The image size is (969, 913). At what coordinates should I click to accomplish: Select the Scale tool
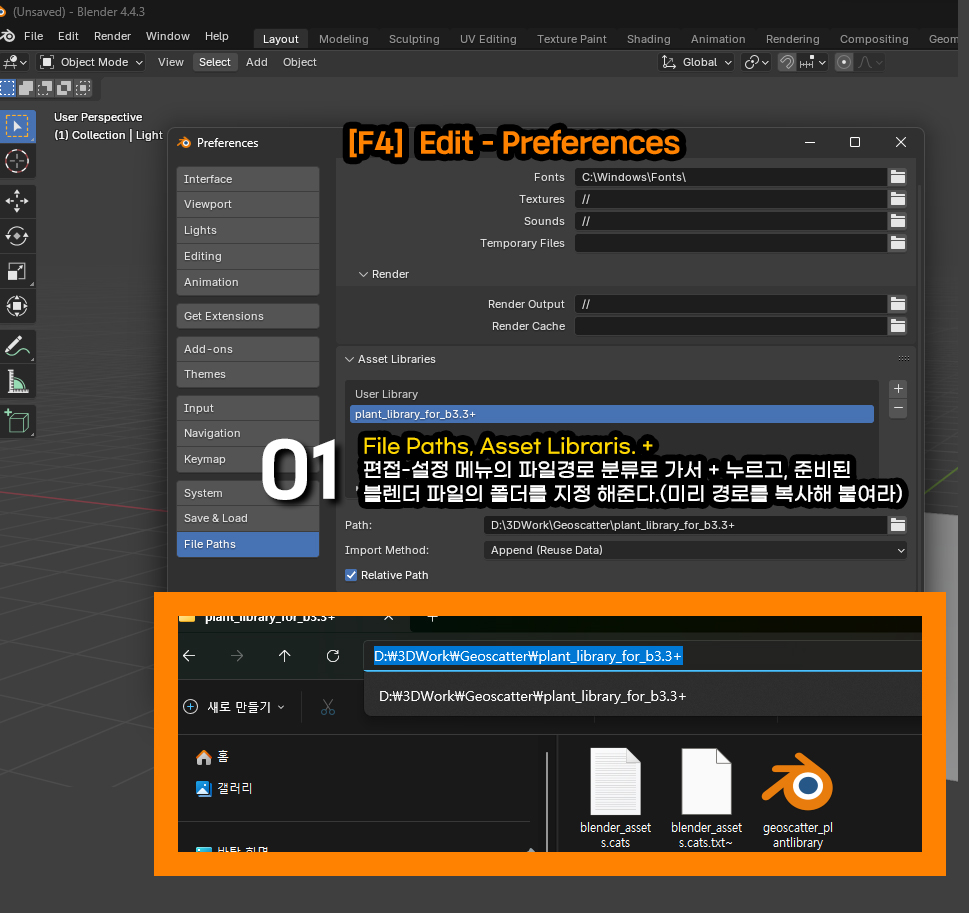17,271
